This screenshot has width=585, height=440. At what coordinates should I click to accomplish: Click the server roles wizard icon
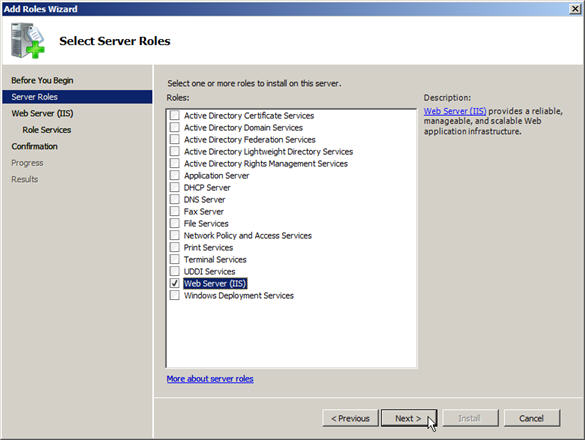[x=28, y=40]
